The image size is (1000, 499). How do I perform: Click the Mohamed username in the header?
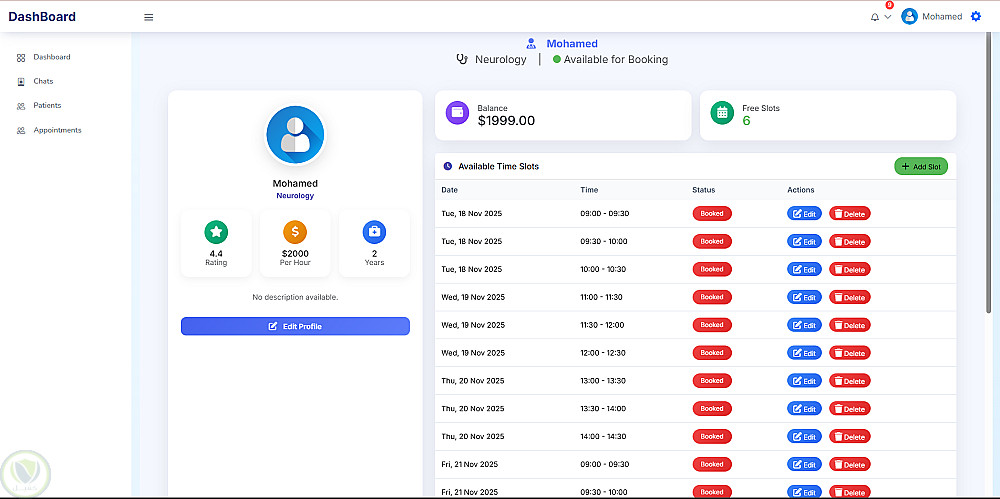pos(942,17)
